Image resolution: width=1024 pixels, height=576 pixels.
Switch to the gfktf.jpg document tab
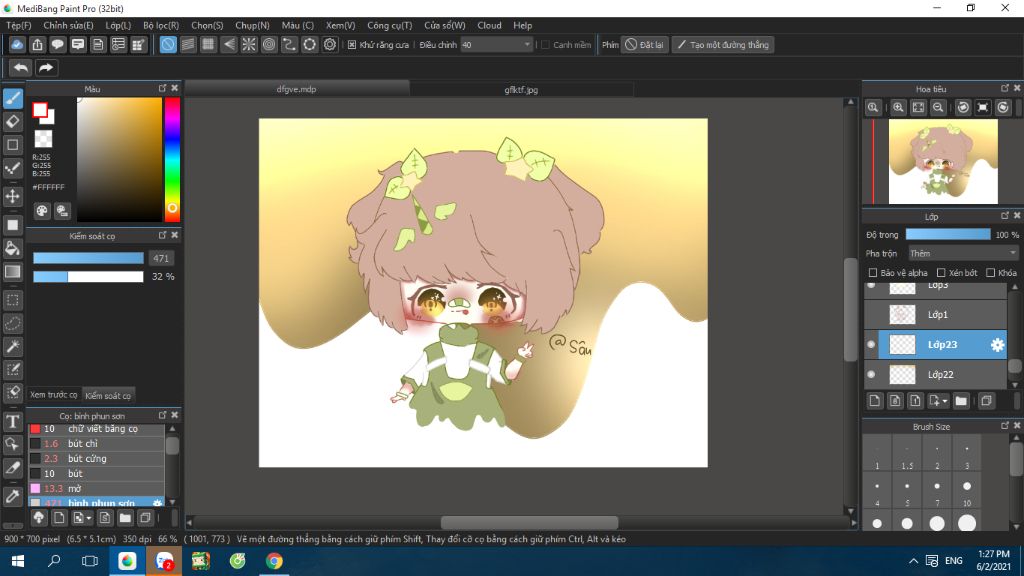pyautogui.click(x=521, y=89)
